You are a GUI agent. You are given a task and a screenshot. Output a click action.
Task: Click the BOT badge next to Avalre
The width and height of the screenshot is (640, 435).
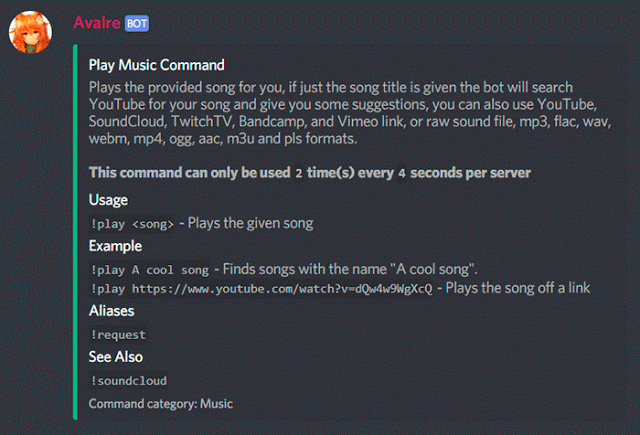(137, 23)
